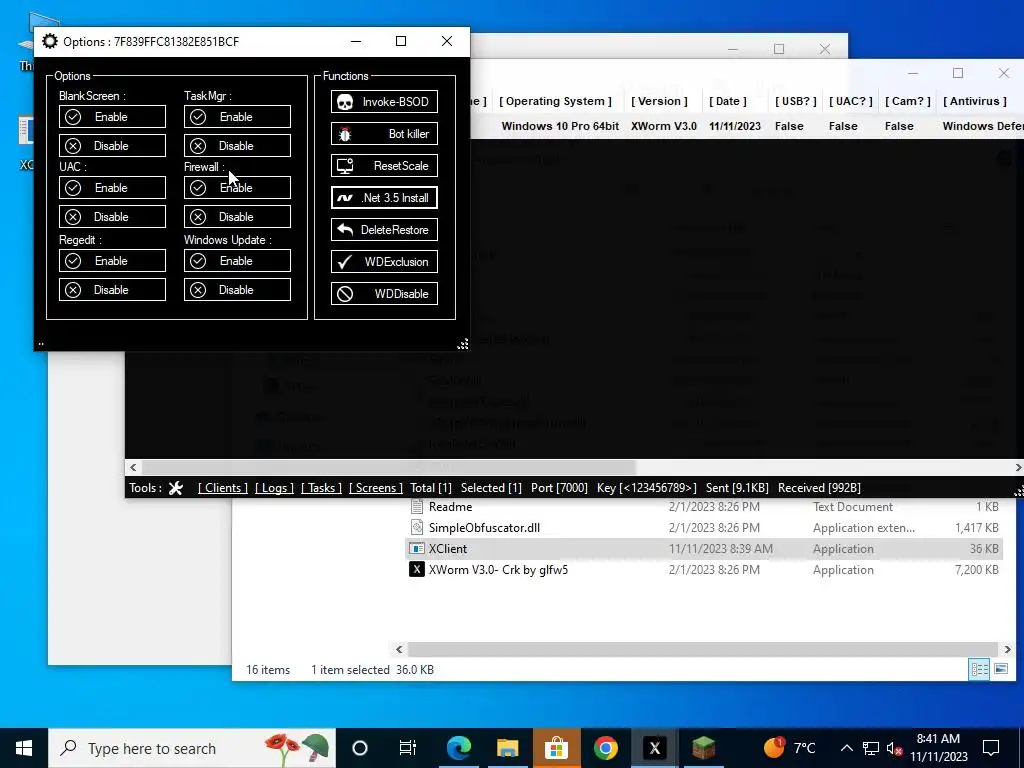Enable TaskMgr option
This screenshot has height=768, width=1024.
coord(237,117)
